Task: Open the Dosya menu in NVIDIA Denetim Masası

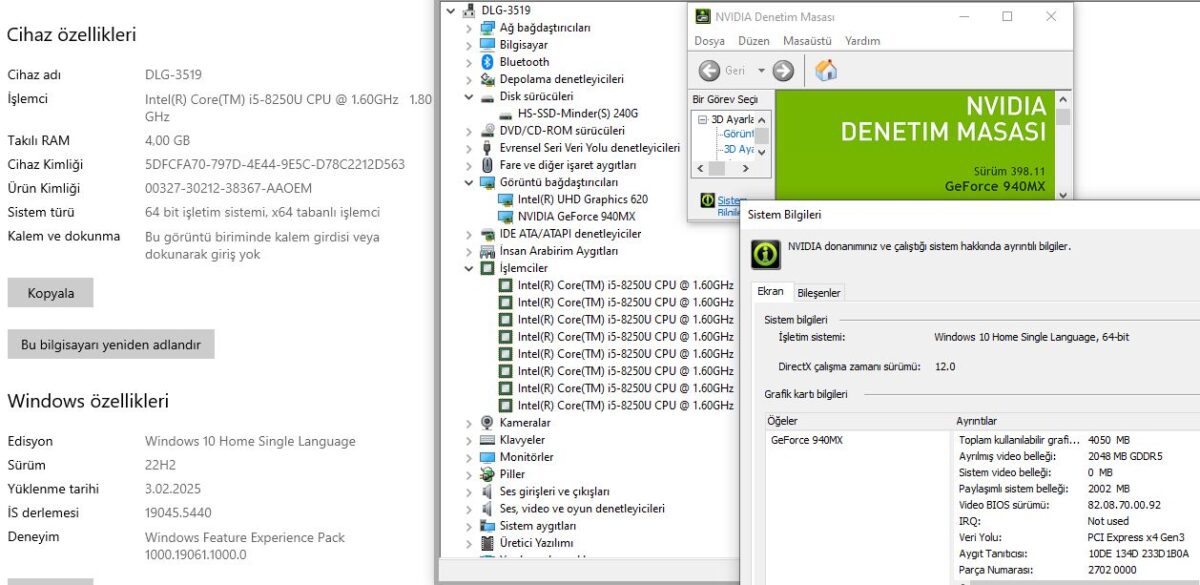Action: [709, 41]
